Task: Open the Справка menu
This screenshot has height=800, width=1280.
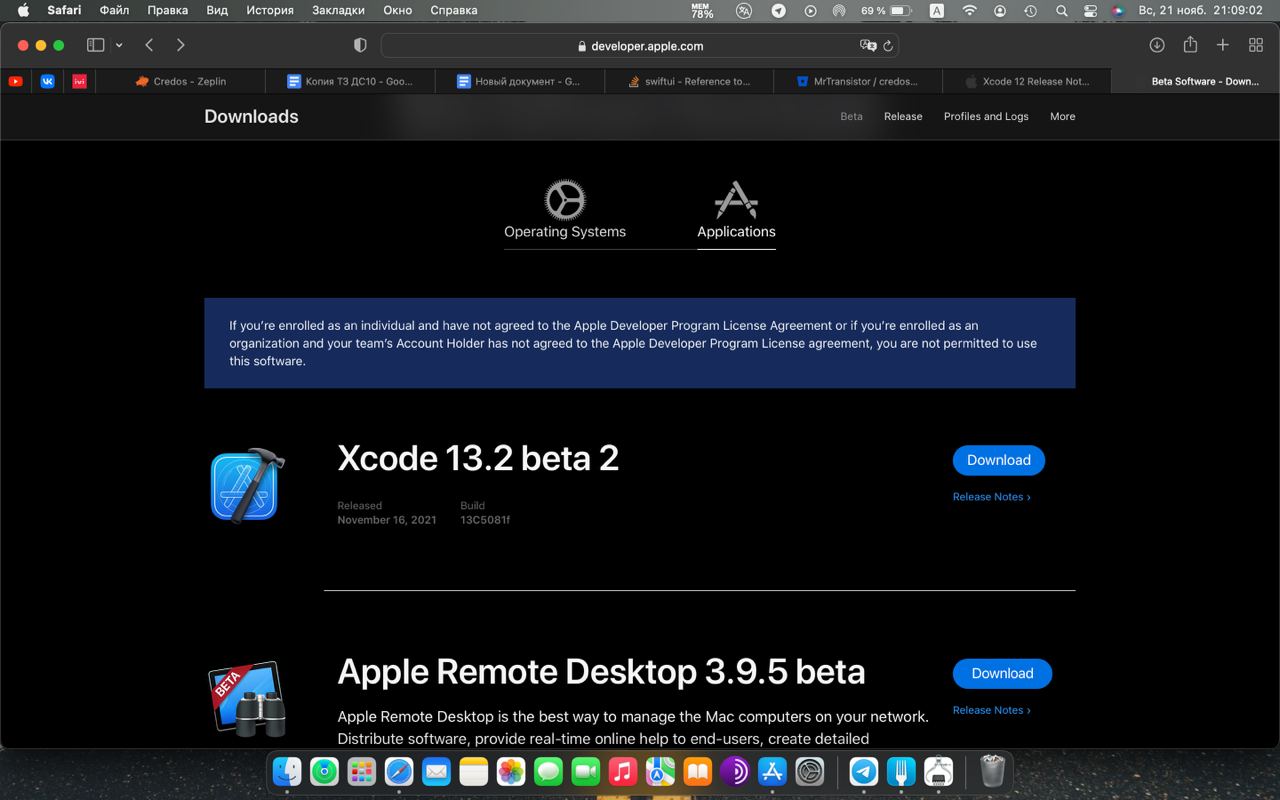Action: tap(453, 10)
